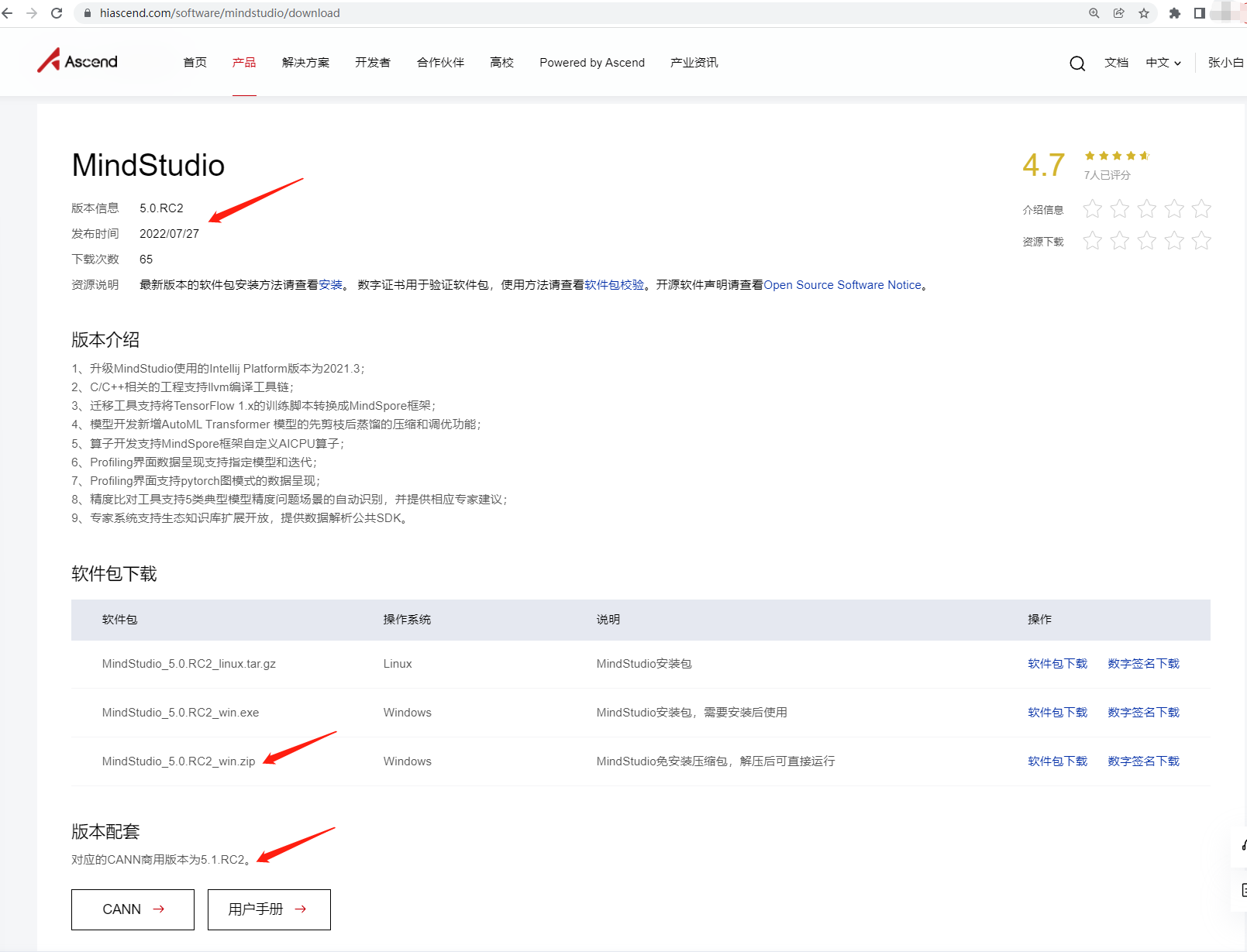Select the 产品 nav item
The width and height of the screenshot is (1247, 952).
click(x=244, y=63)
